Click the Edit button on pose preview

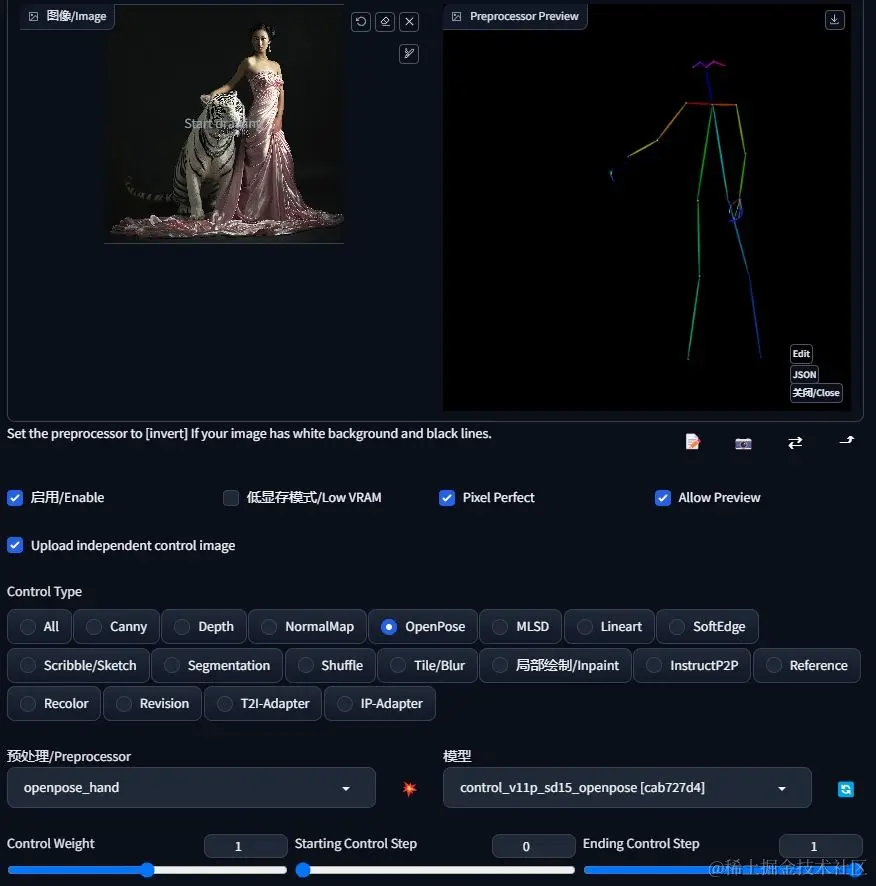pos(801,354)
